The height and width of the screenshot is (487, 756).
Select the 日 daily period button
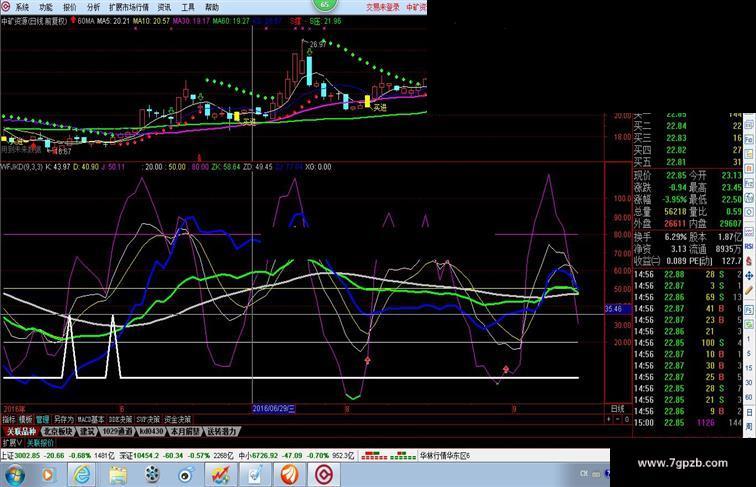(749, 412)
